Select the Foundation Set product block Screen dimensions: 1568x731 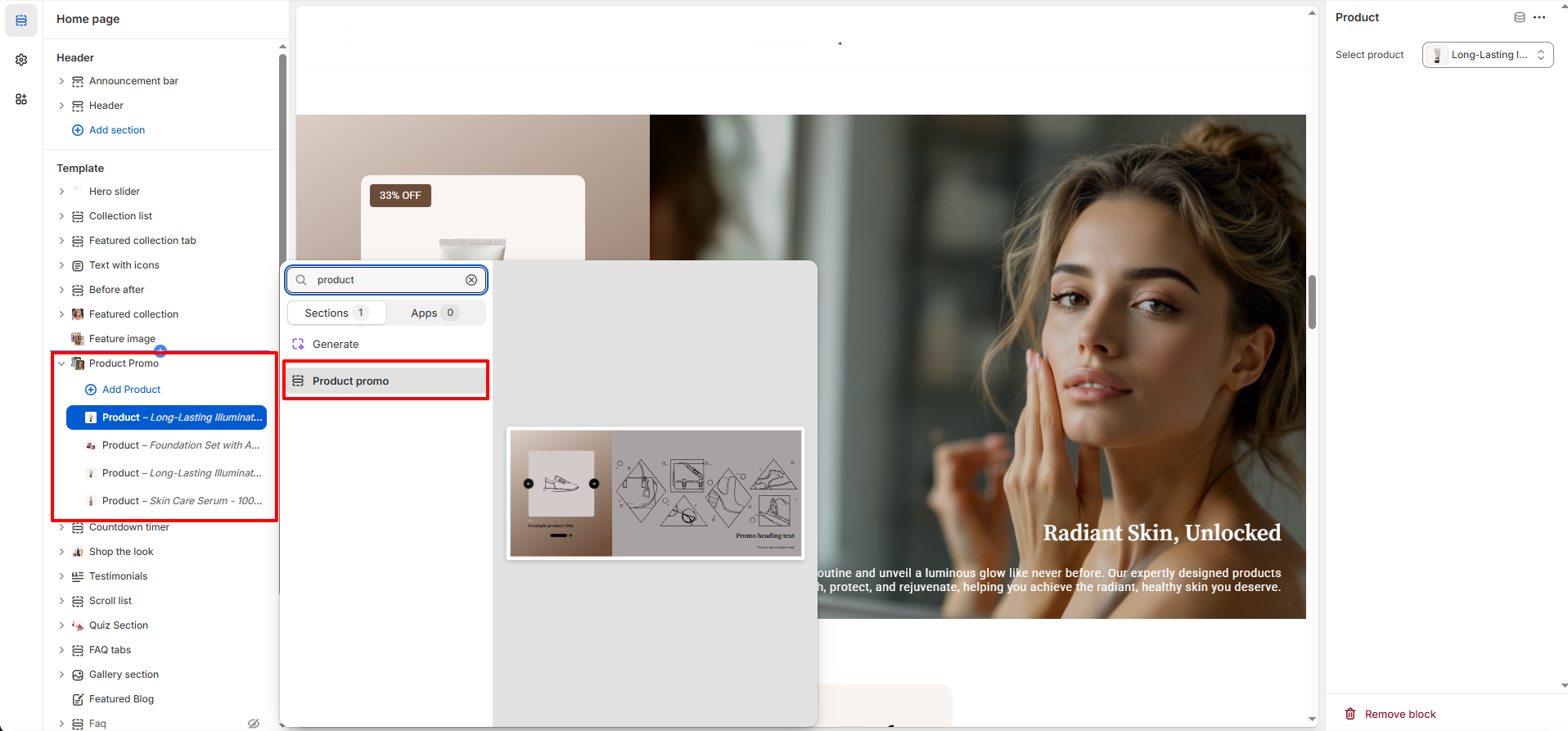coord(180,445)
